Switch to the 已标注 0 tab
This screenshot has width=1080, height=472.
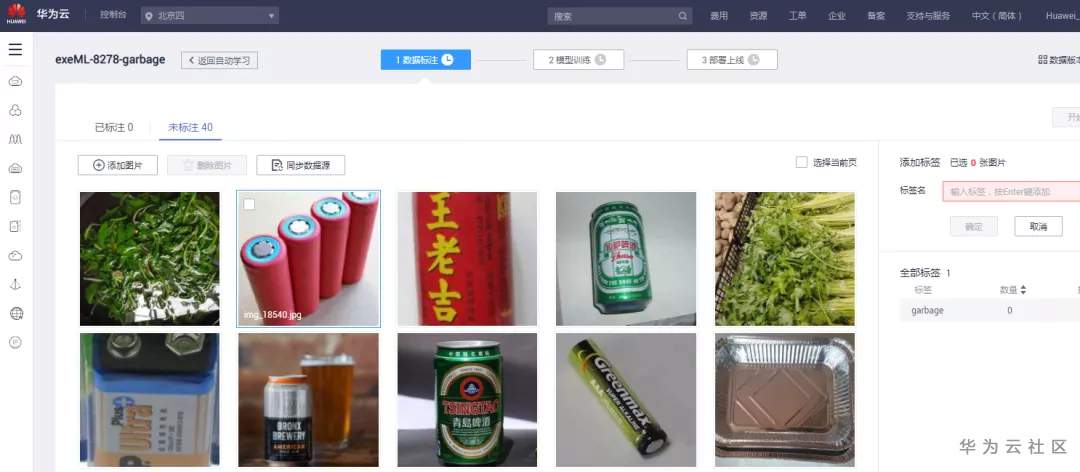pos(114,127)
